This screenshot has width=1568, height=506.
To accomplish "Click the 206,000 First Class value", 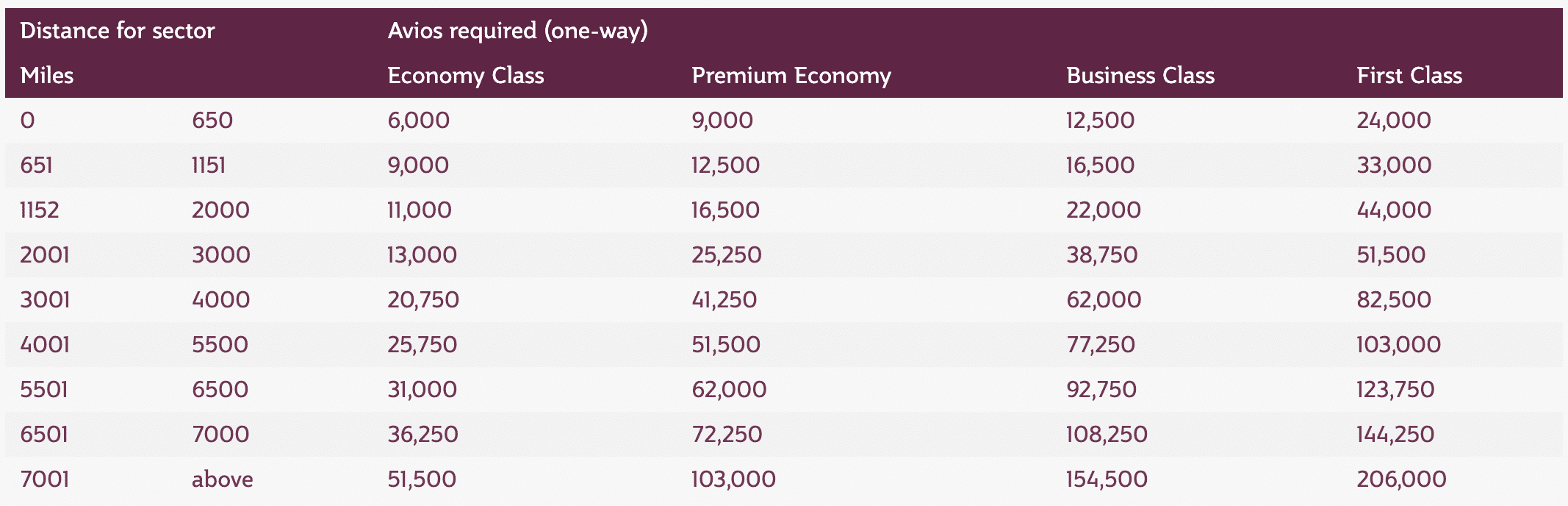I will pos(1400,480).
